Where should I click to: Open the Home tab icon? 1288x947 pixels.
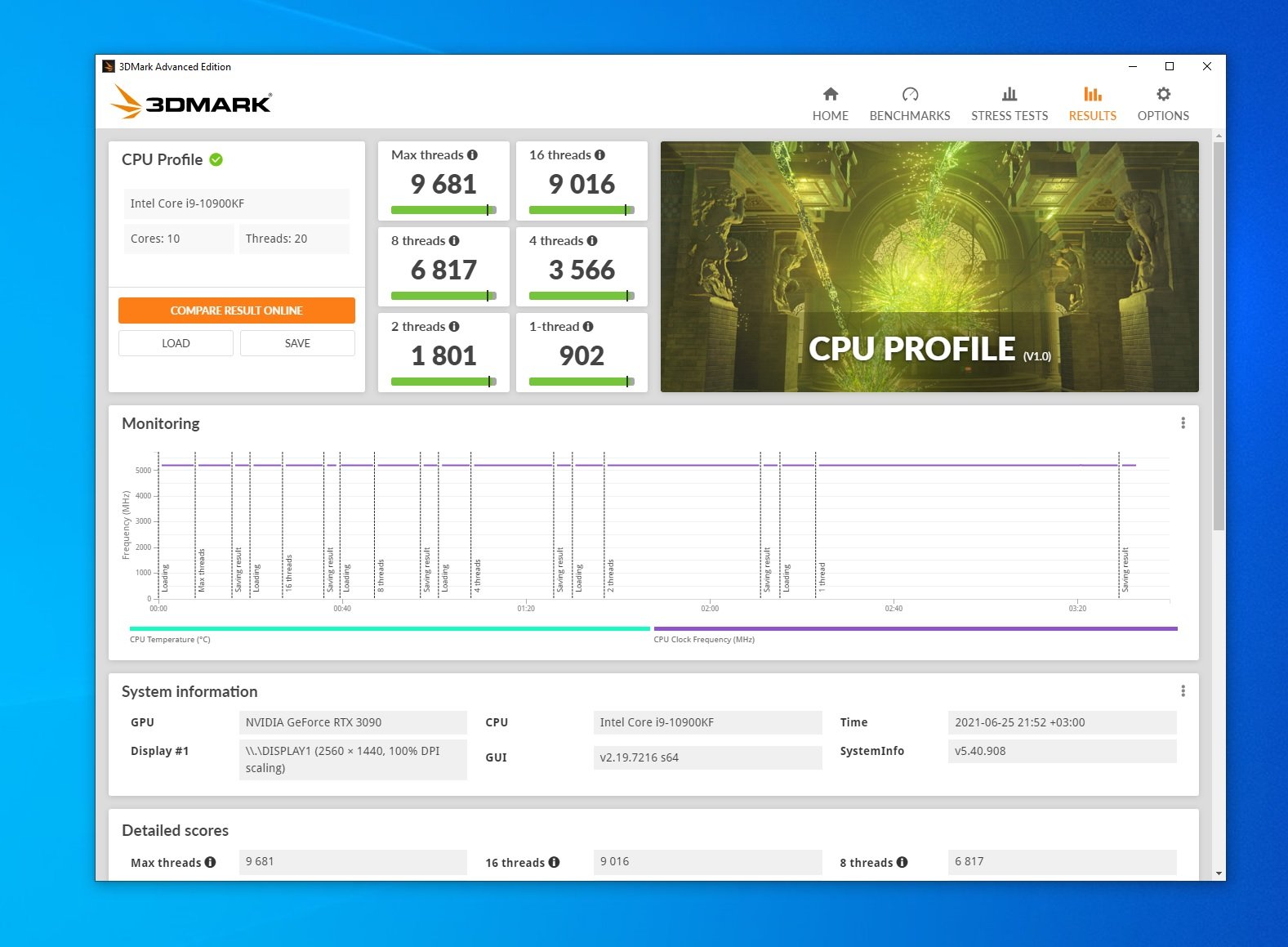pyautogui.click(x=830, y=94)
